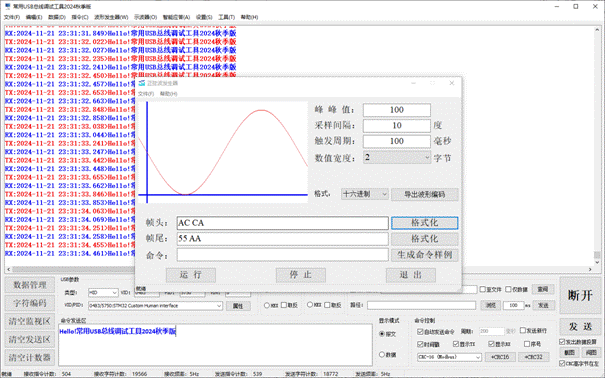Click the 采样间隔 input field

point(397,125)
